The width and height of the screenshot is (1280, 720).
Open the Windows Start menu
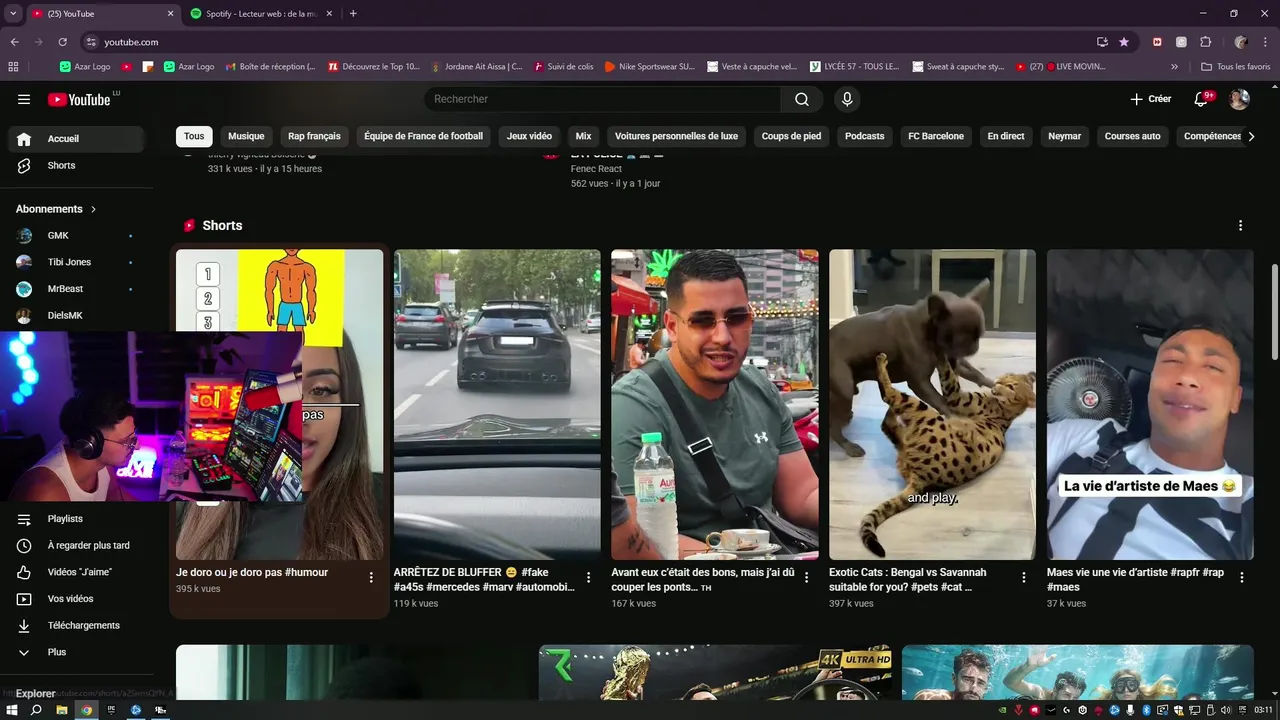coord(12,710)
